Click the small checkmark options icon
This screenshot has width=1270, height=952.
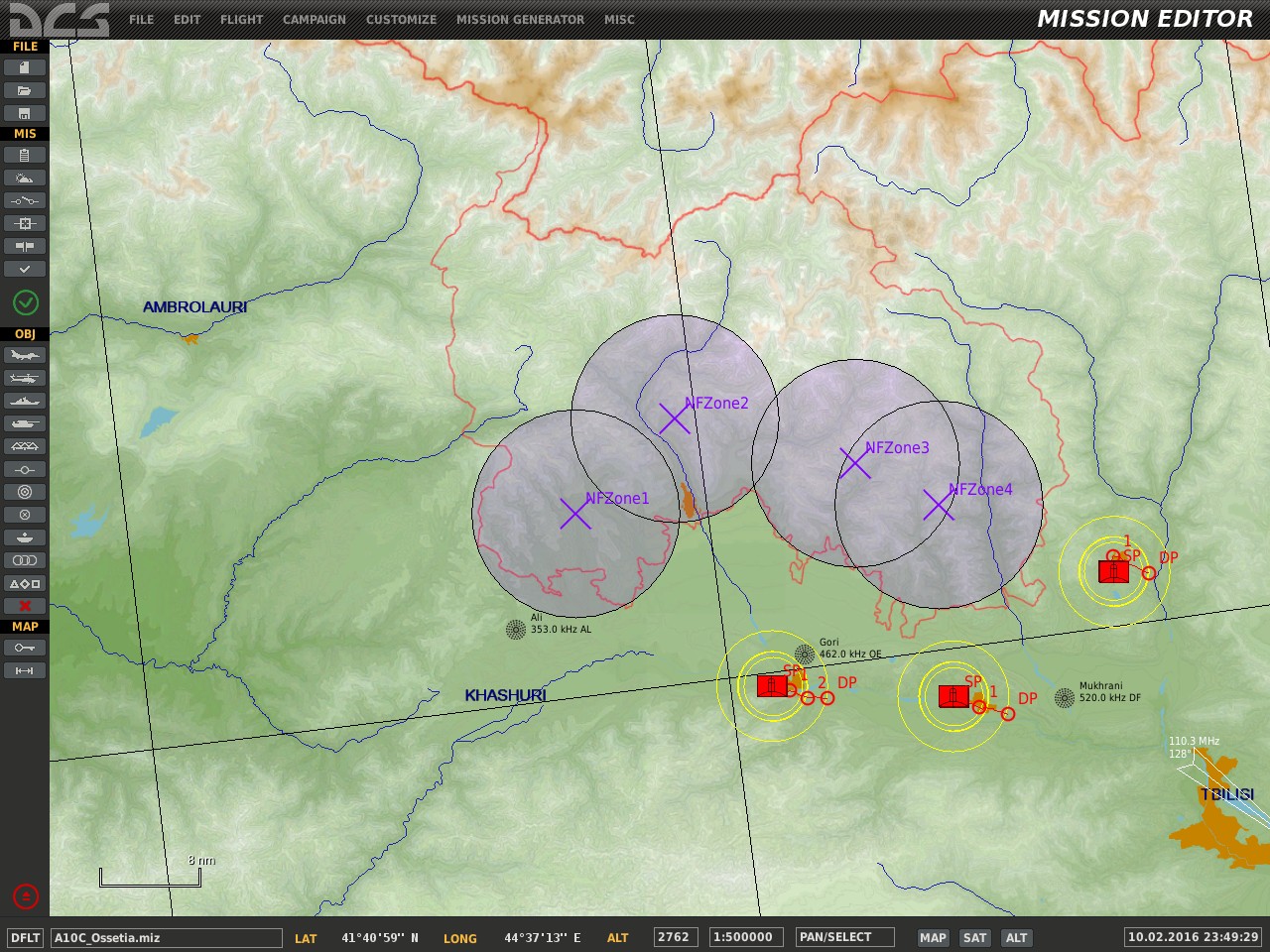[25, 269]
